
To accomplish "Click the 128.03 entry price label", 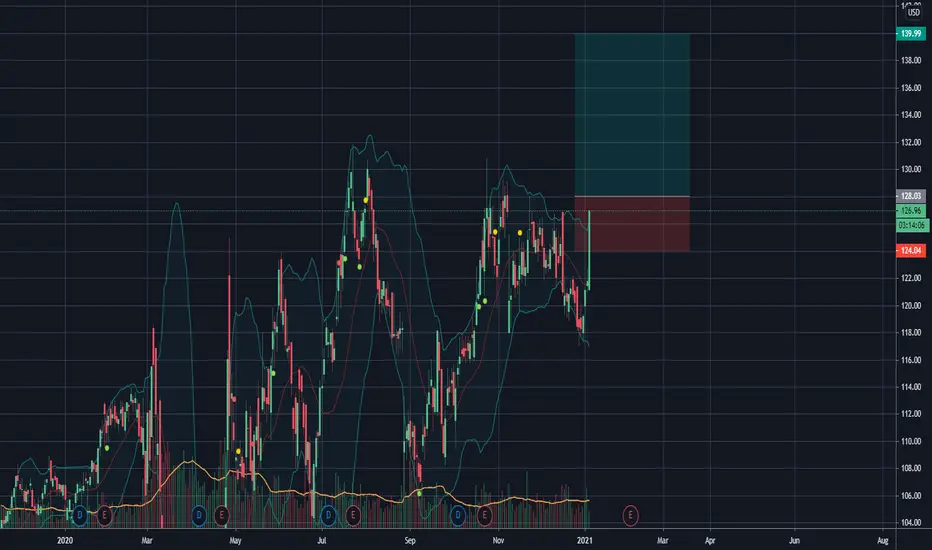I will tap(911, 196).
